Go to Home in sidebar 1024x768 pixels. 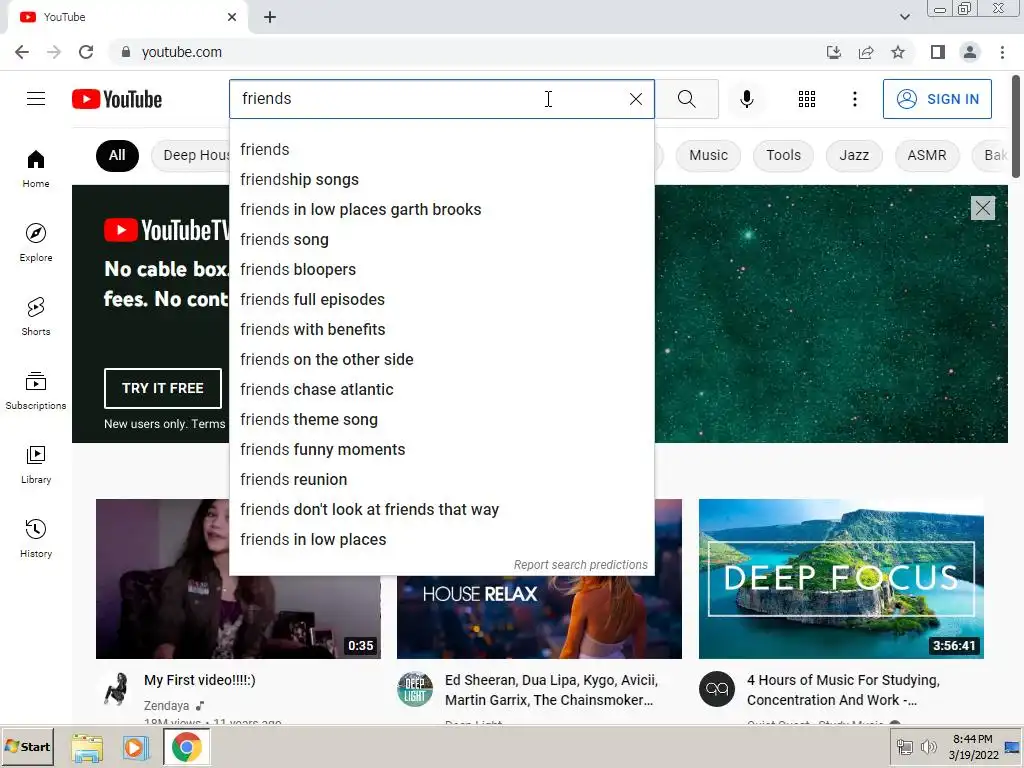click(36, 168)
